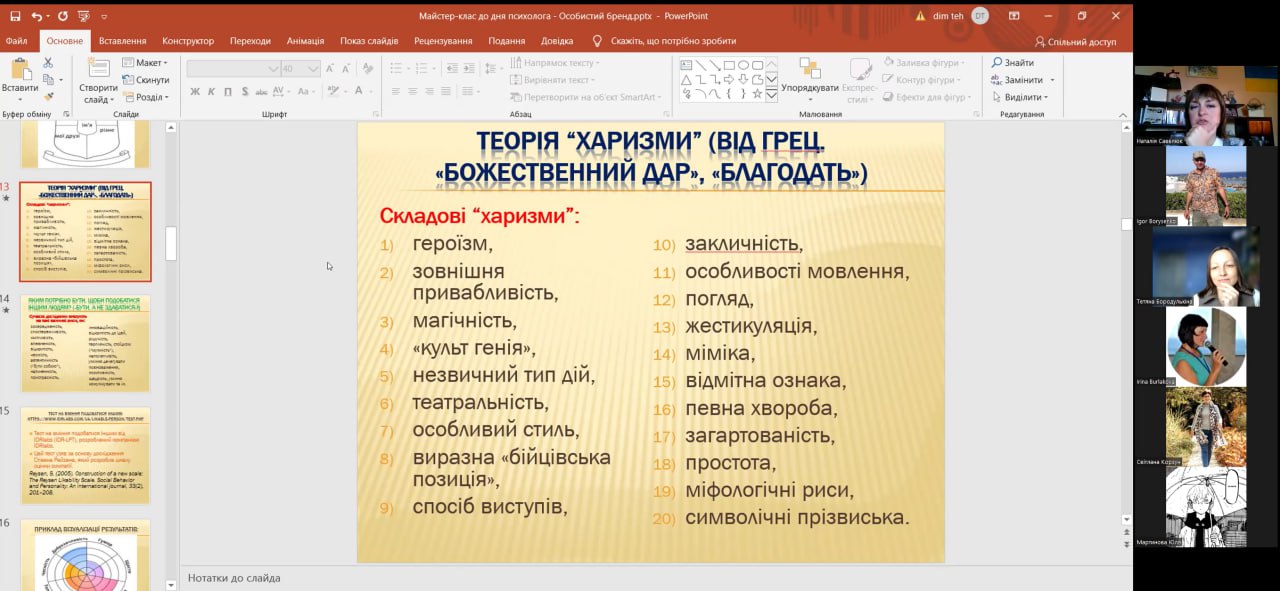Click the Save icon in quick access toolbar
The width and height of the screenshot is (1280, 591).
tap(15, 16)
